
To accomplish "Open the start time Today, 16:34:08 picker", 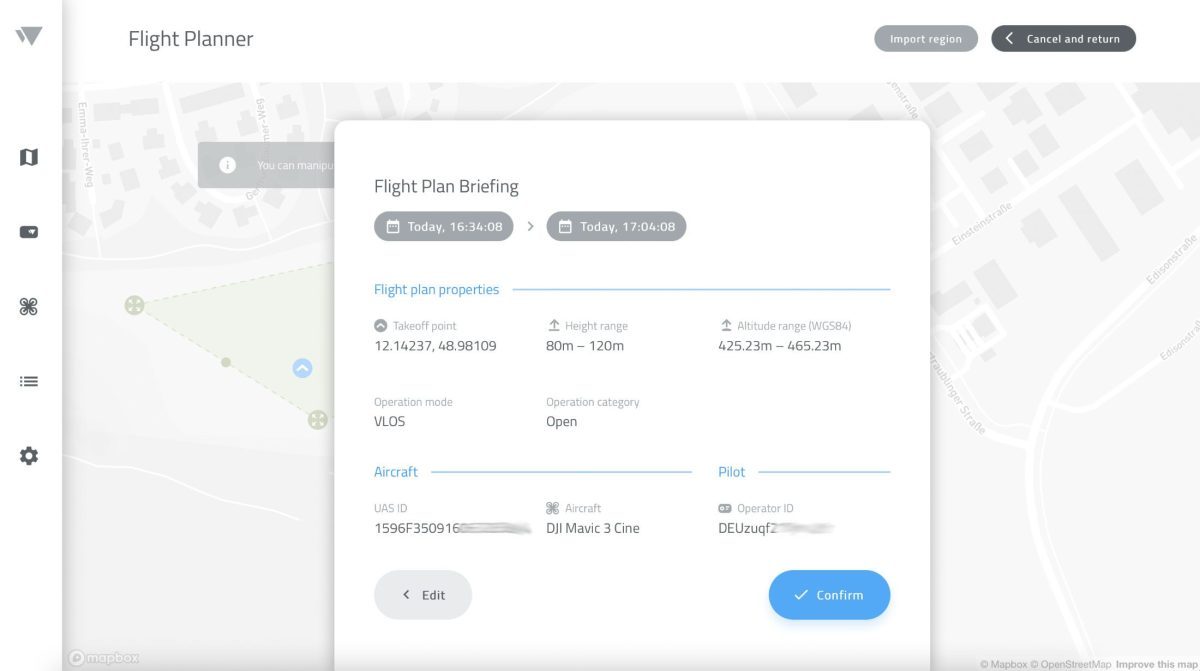I will pyautogui.click(x=442, y=226).
